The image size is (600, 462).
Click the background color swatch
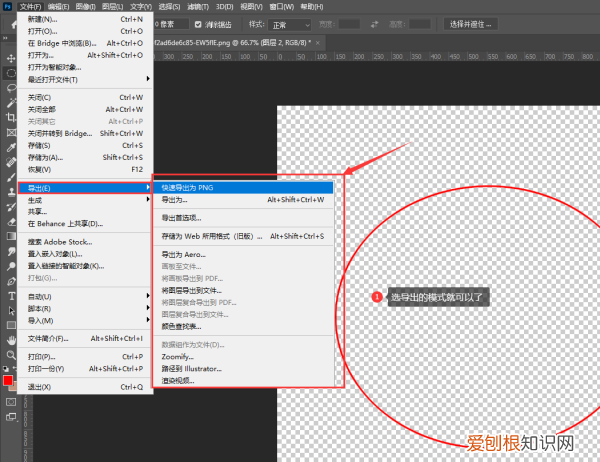(14, 387)
